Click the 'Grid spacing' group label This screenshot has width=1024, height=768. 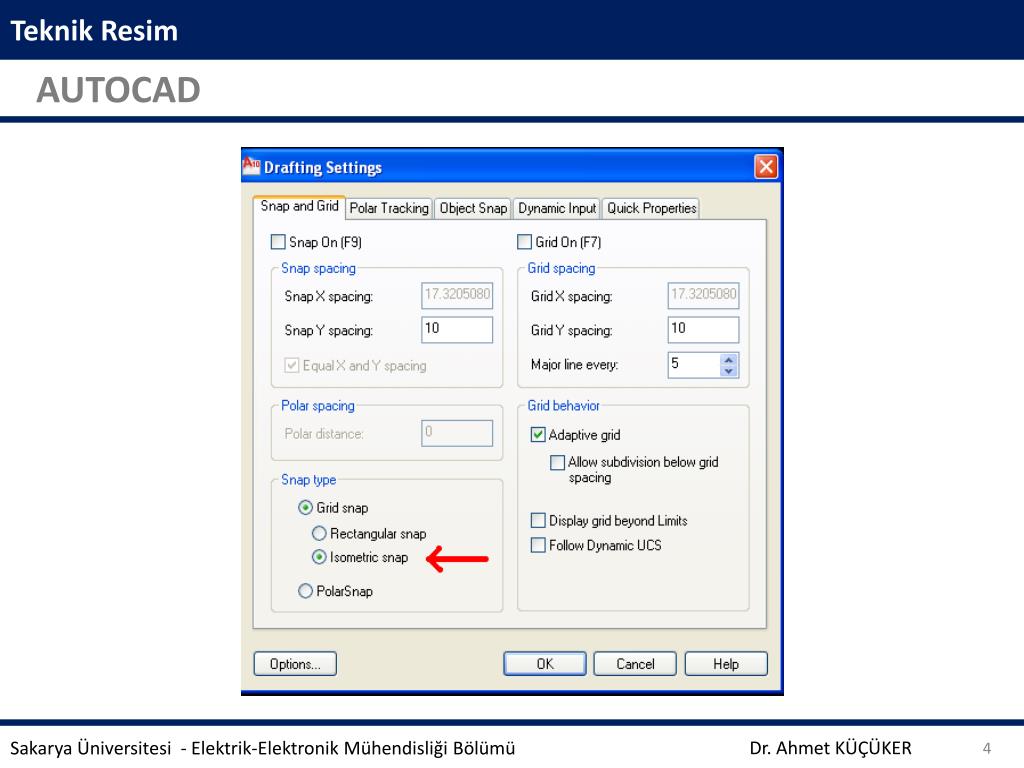click(x=562, y=268)
